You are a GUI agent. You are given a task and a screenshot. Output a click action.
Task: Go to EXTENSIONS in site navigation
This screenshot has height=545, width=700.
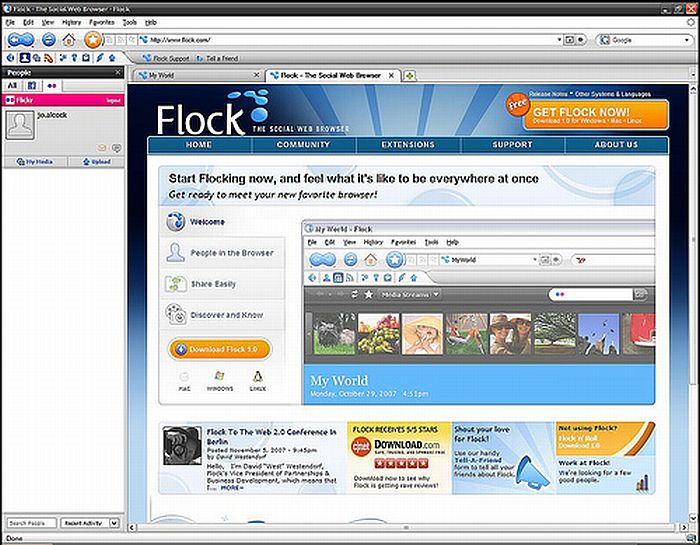[x=408, y=145]
